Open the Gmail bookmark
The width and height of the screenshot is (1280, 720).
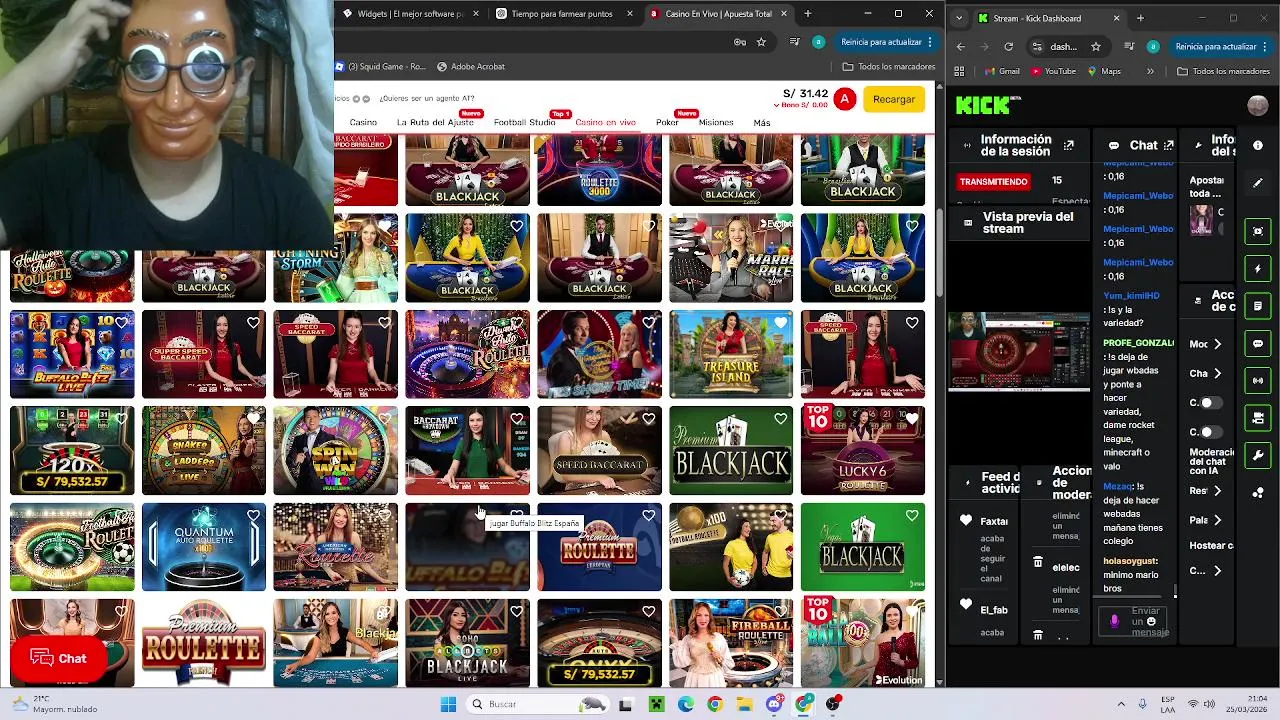[x=1002, y=71]
